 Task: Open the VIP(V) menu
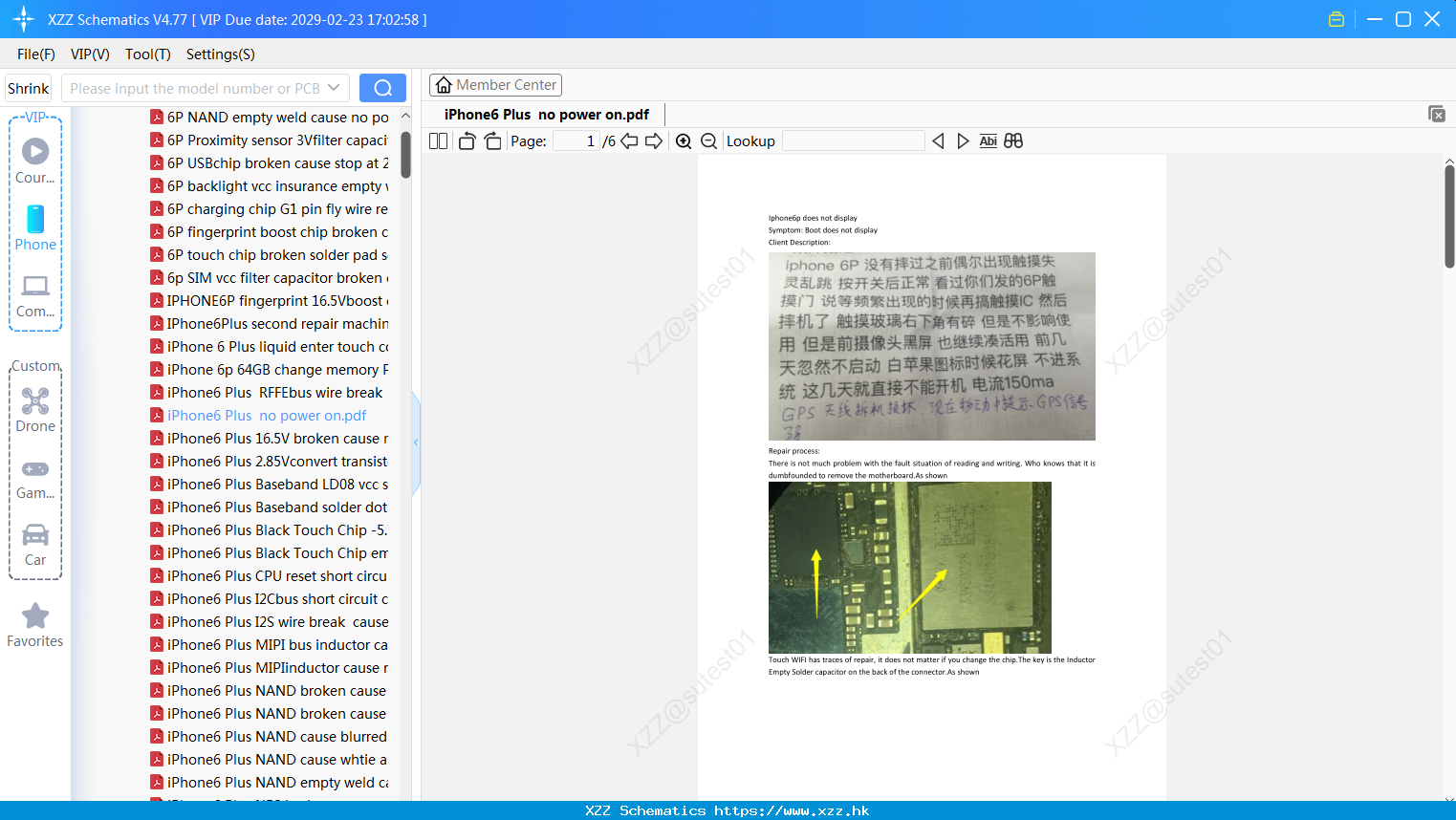point(90,54)
